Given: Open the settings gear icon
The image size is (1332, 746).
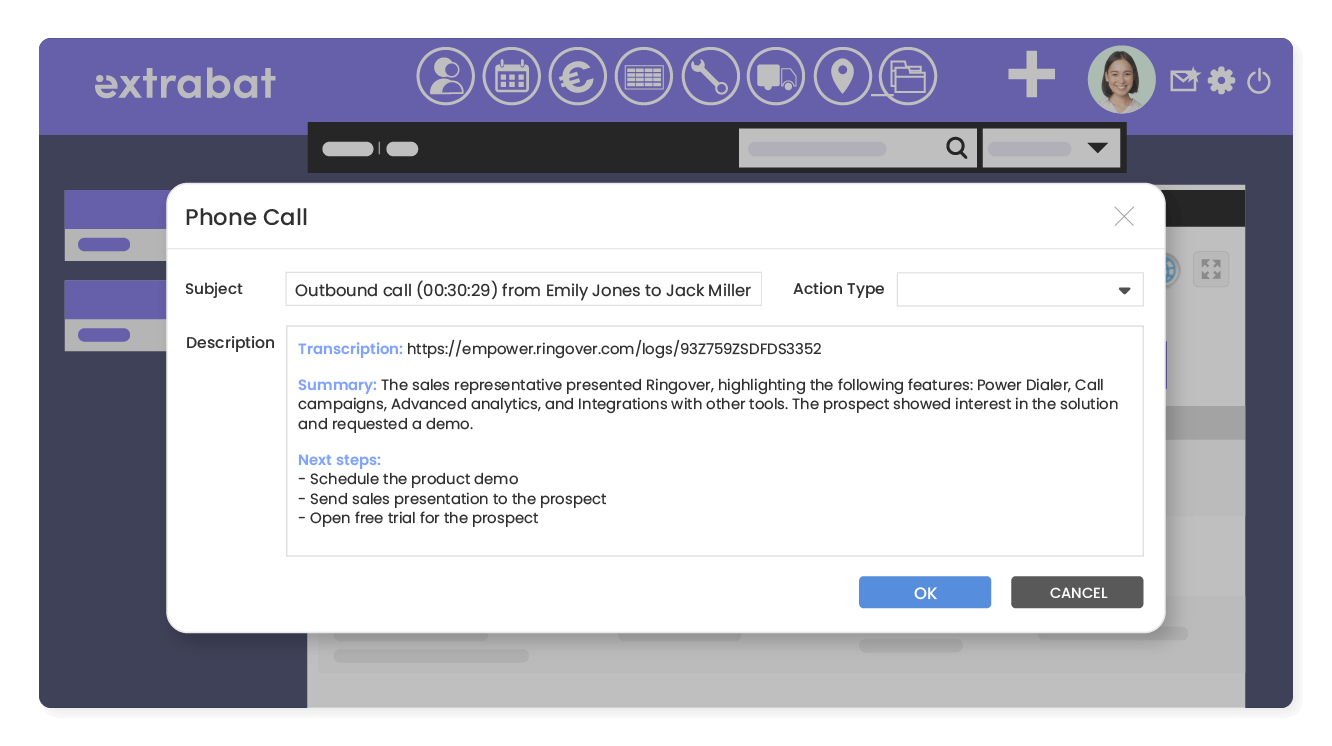Looking at the screenshot, I should [1221, 80].
